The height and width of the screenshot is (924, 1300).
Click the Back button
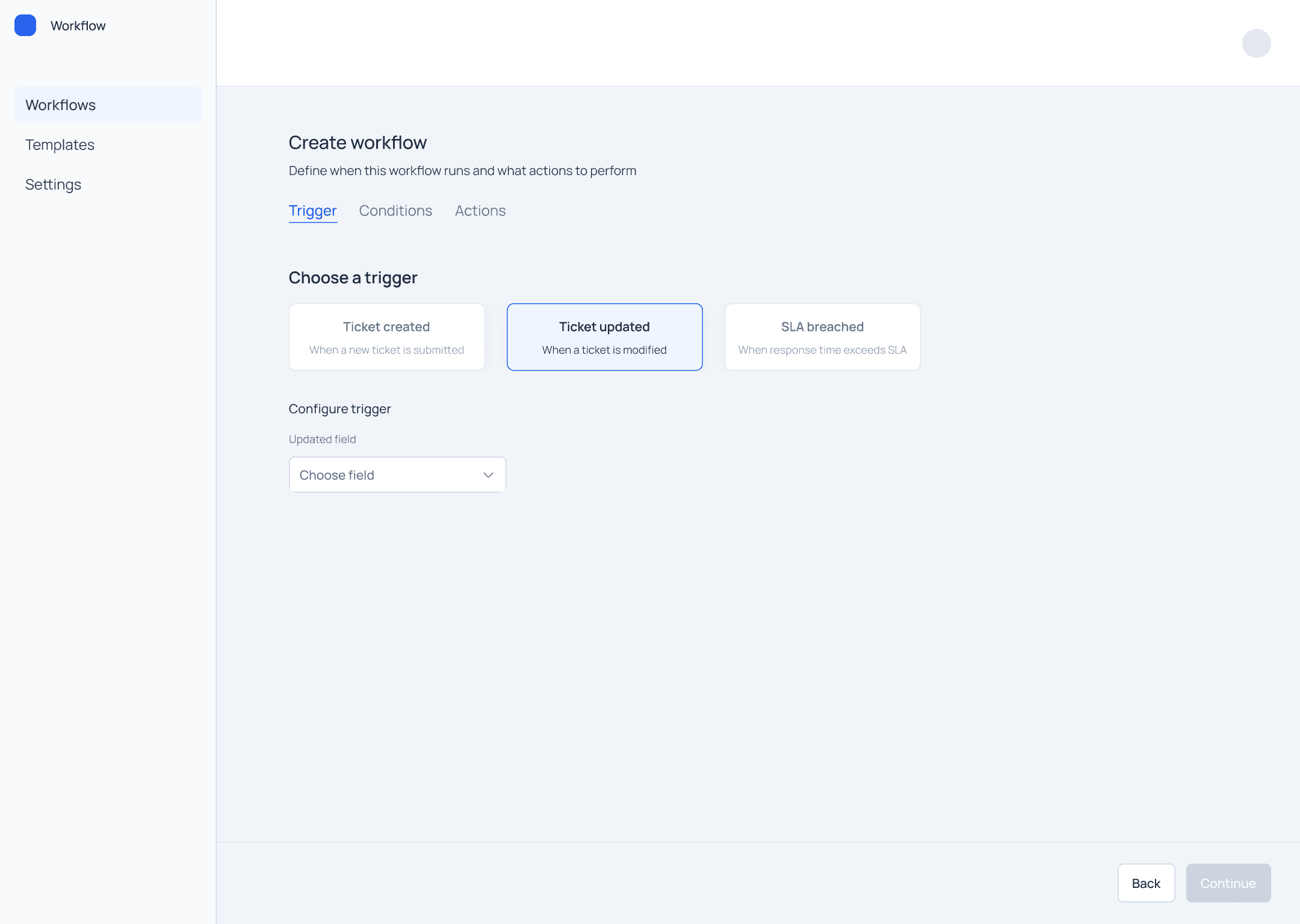pos(1145,883)
